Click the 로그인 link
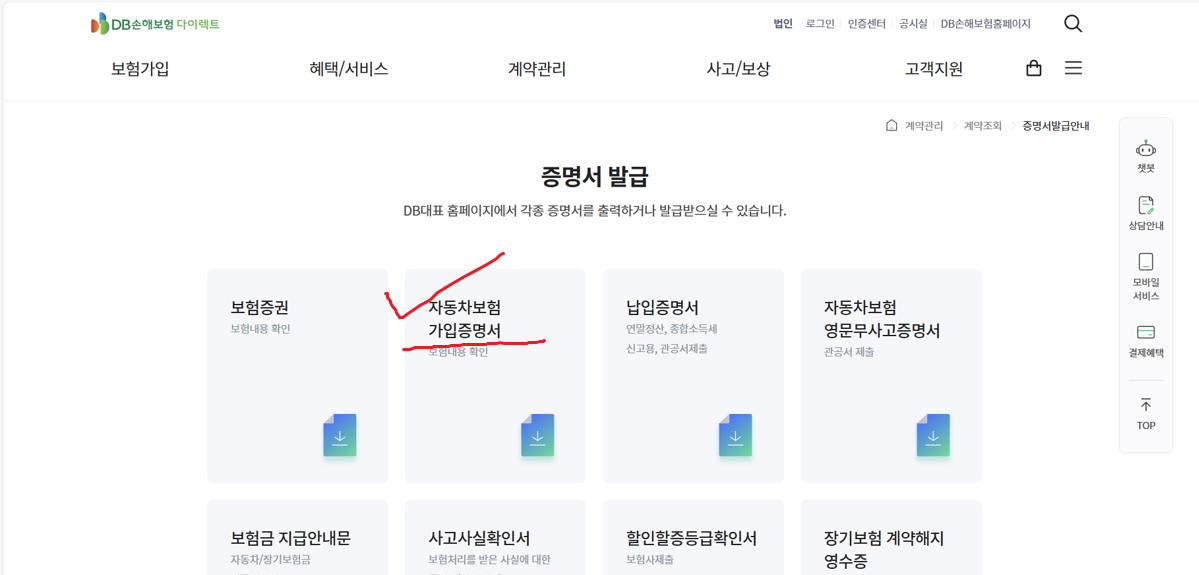Screen dimensions: 1199x575 click(x=820, y=24)
